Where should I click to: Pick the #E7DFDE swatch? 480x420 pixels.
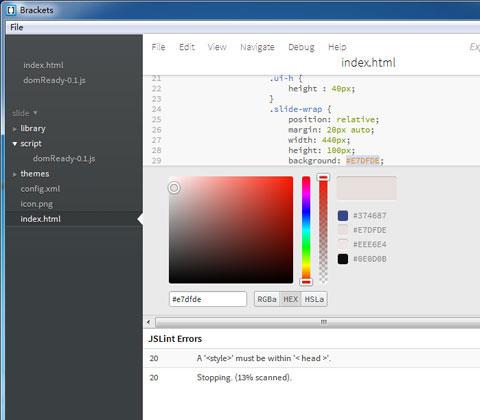point(343,230)
